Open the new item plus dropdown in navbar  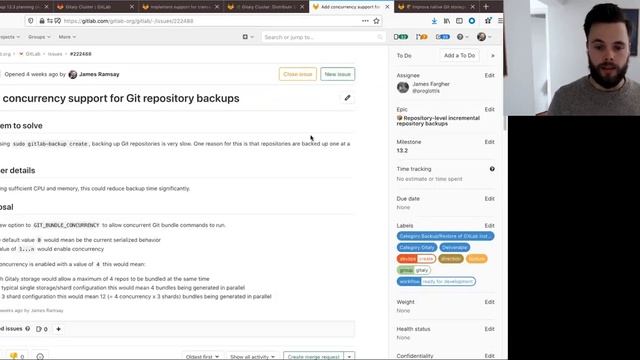(x=248, y=37)
